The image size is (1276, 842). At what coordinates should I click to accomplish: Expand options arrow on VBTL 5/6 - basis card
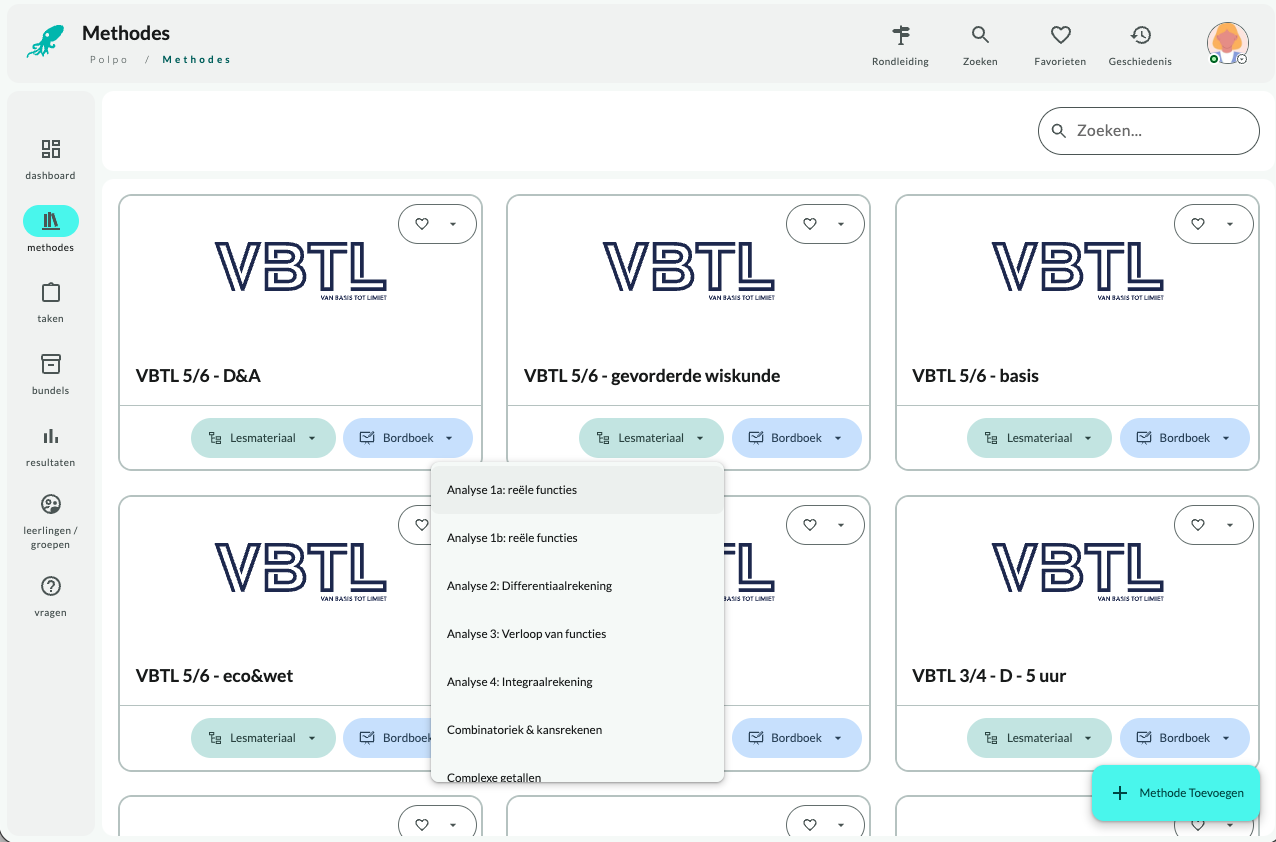[1229, 224]
